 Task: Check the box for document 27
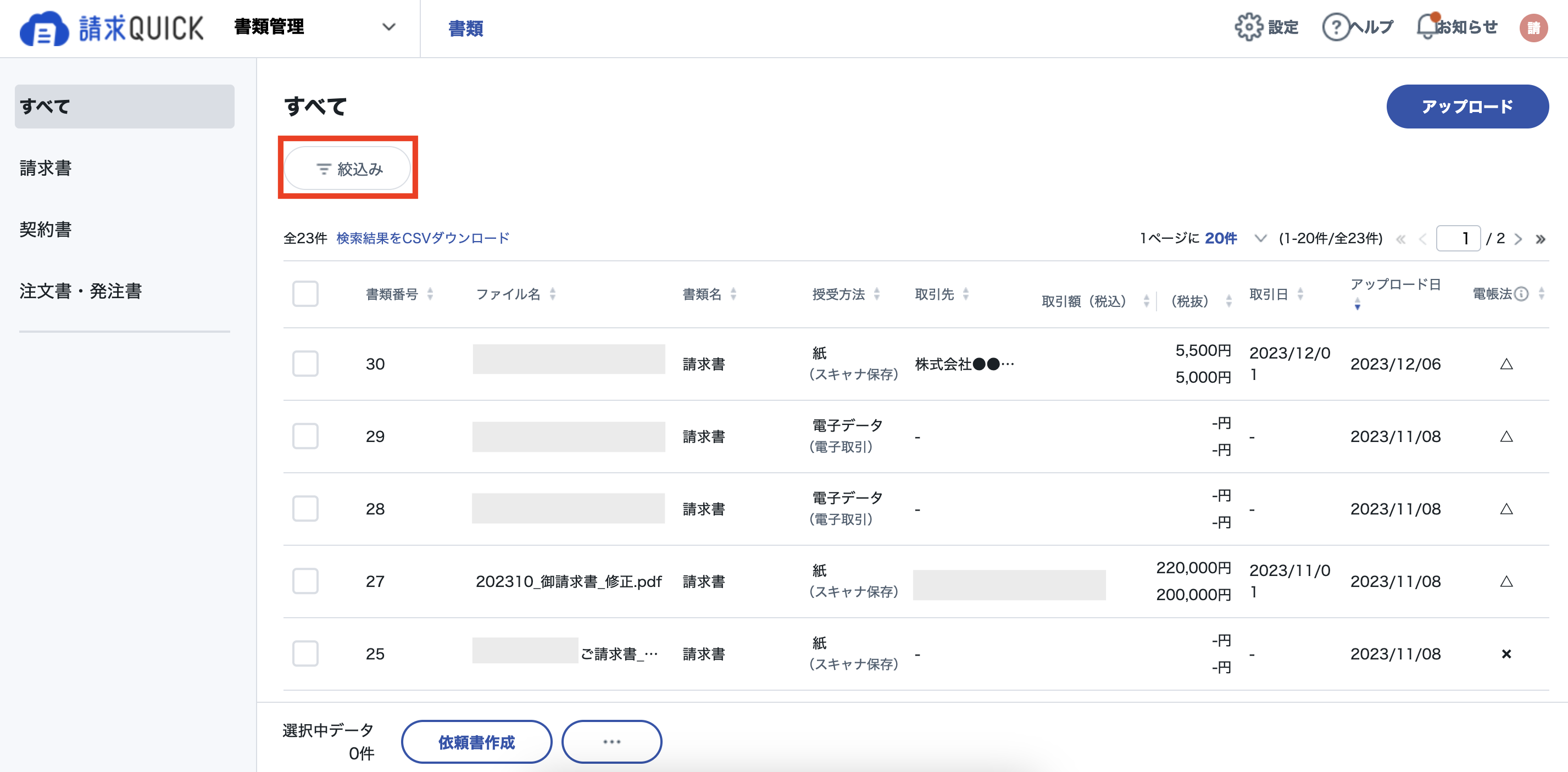[305, 581]
